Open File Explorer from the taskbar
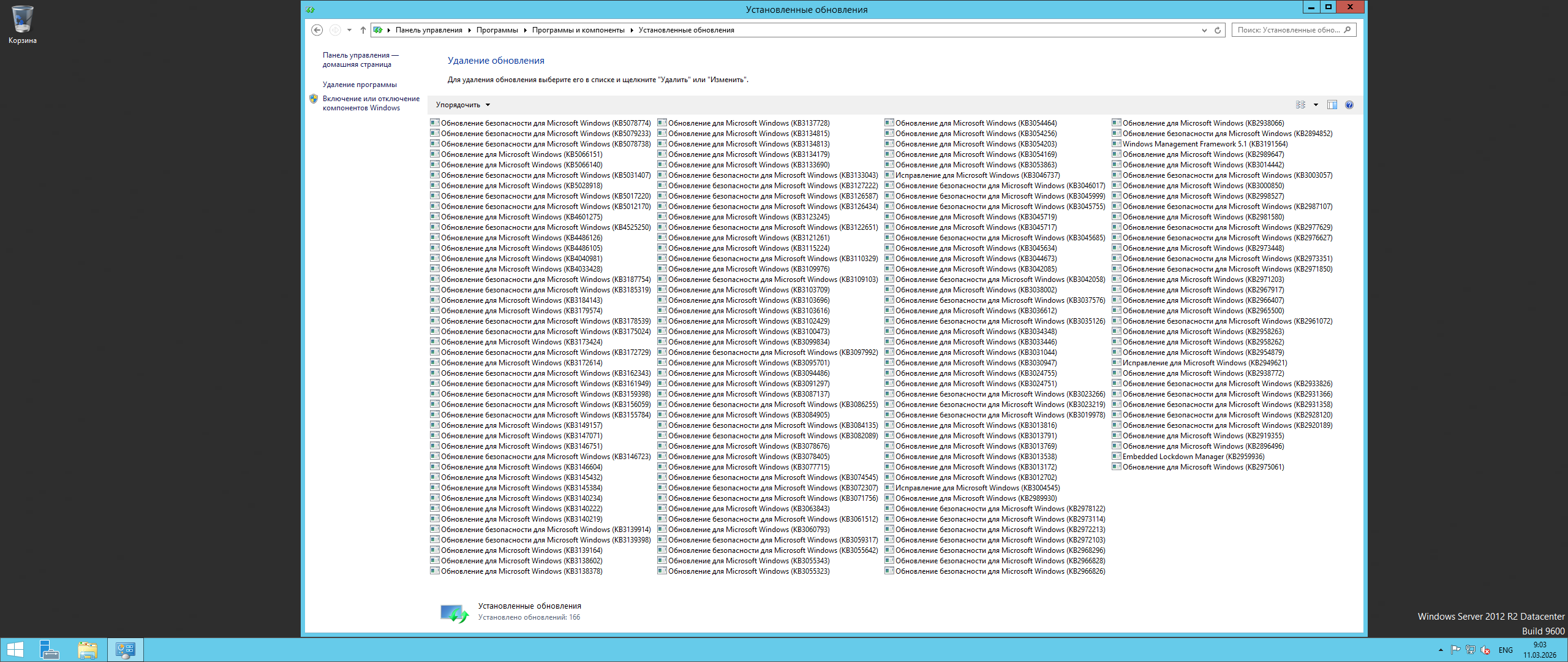The width and height of the screenshot is (1568, 662). click(88, 650)
